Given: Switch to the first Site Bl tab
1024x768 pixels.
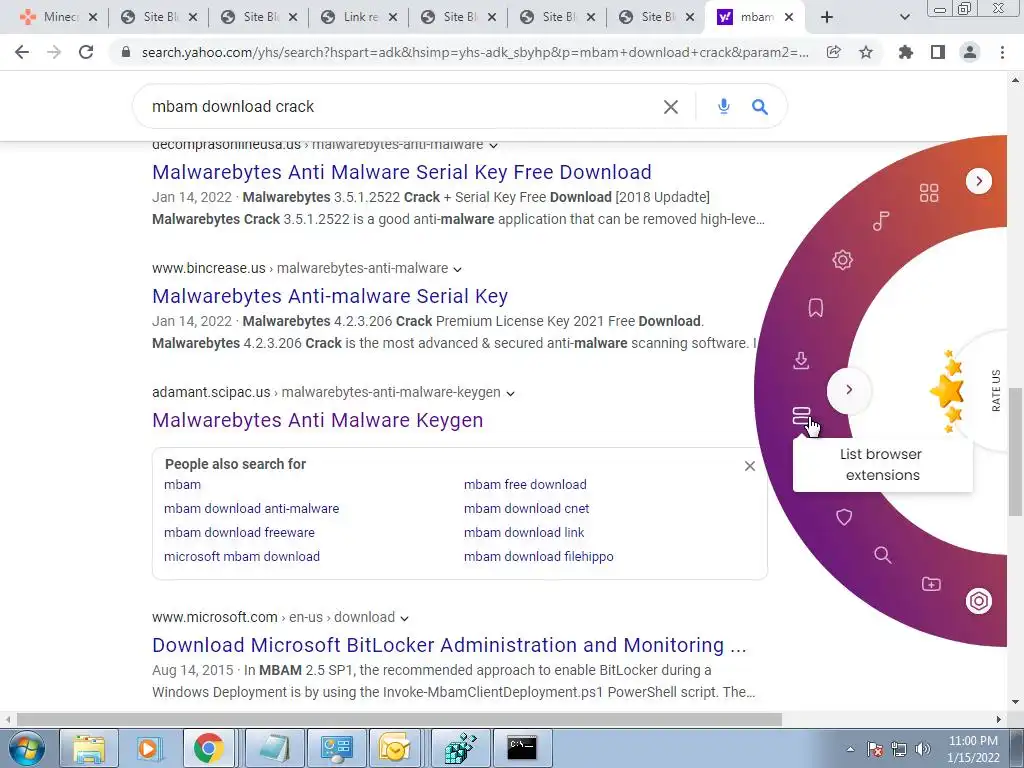Looking at the screenshot, I should pos(161,17).
